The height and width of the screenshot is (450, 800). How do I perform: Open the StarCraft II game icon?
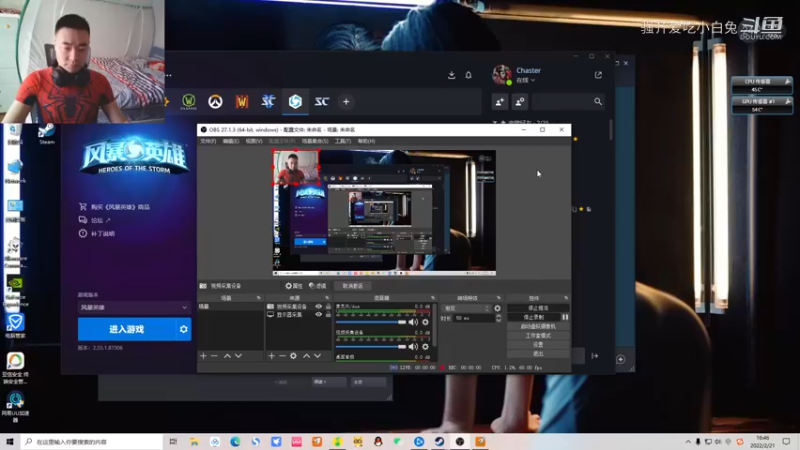point(268,102)
